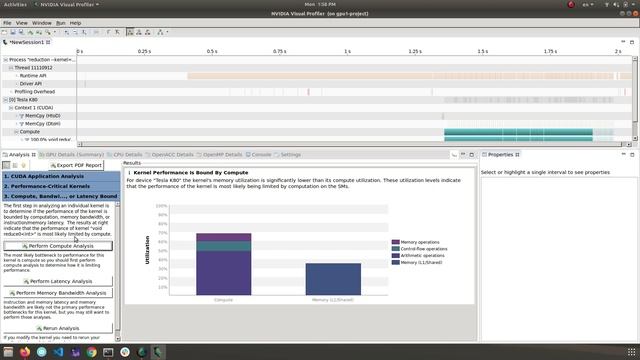Click the zoom out timeline icon
The image size is (640, 360).
click(x=75, y=32)
